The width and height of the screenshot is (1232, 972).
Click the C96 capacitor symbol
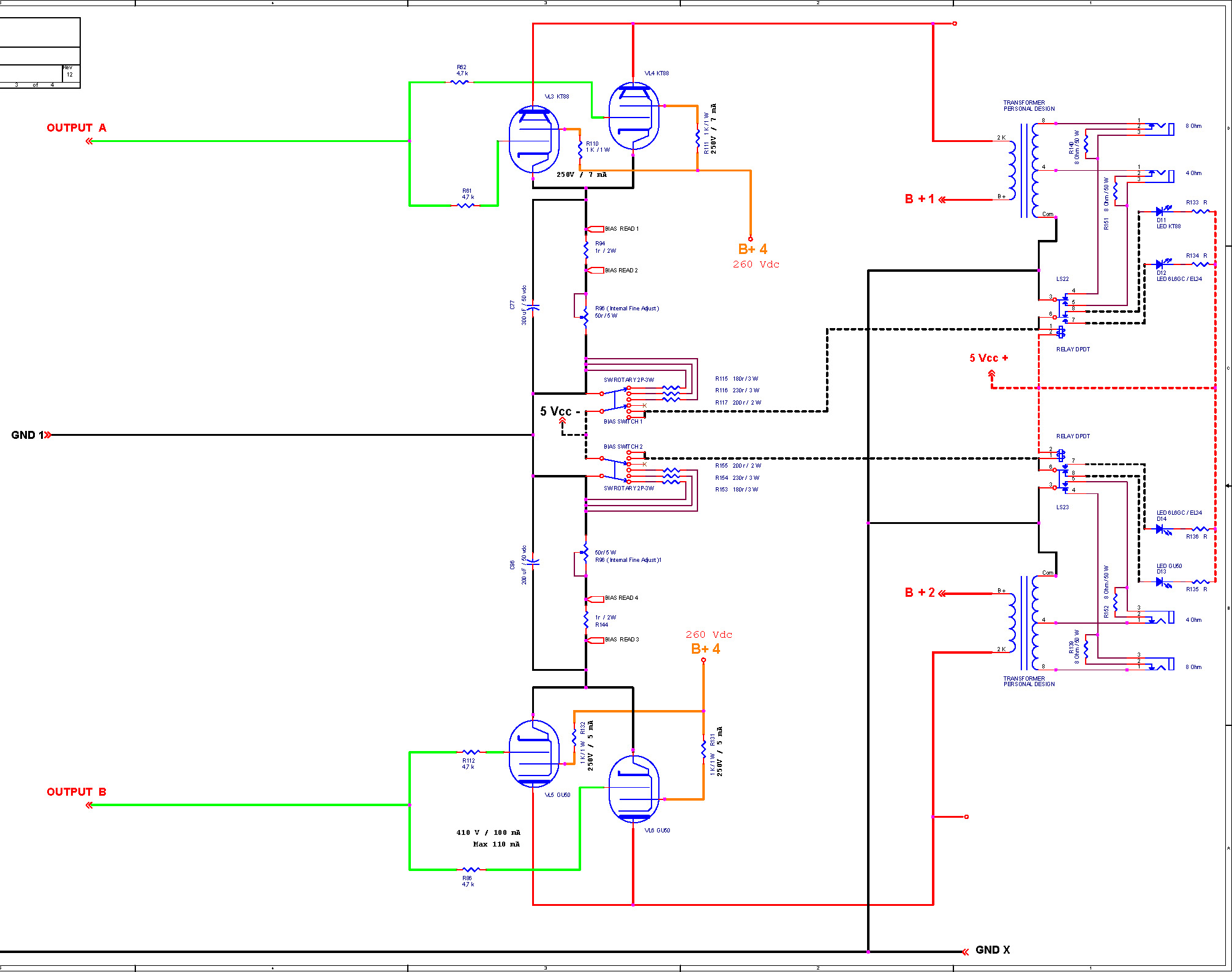coord(533,561)
